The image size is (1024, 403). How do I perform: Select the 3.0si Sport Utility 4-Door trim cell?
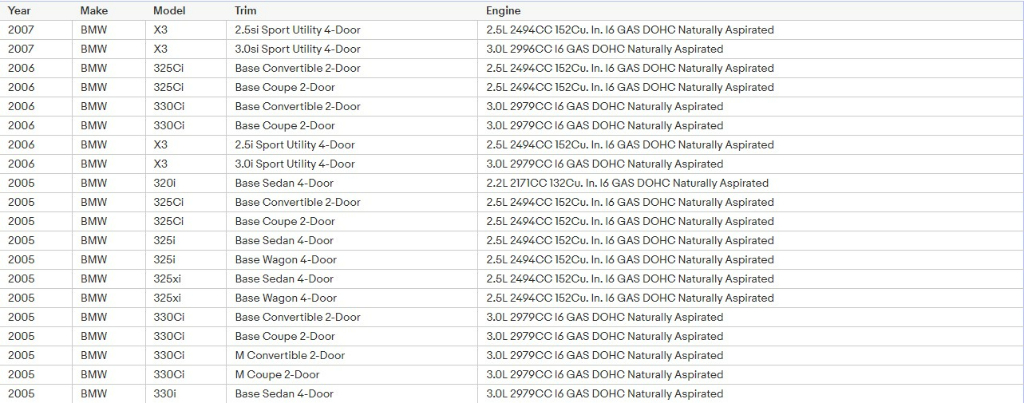[297, 49]
